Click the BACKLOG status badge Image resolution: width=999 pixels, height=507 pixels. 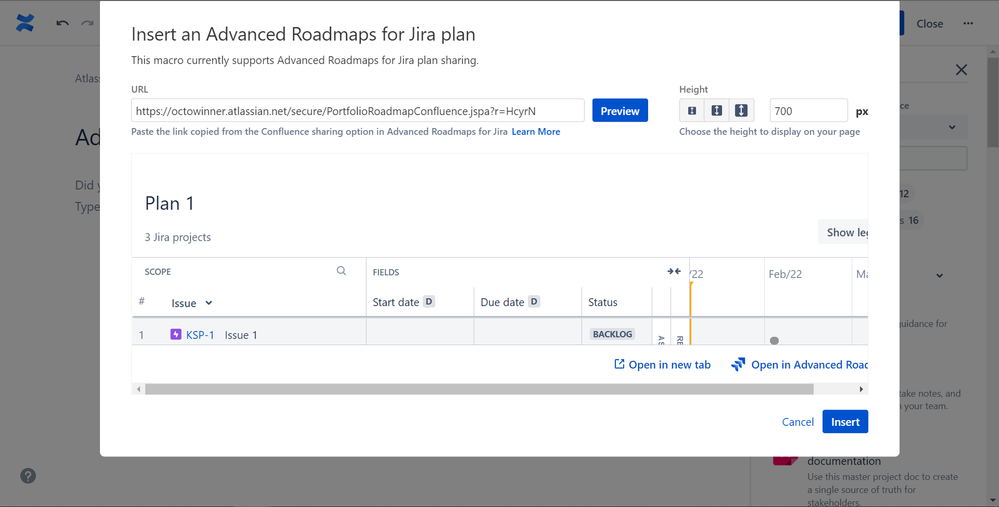point(612,334)
